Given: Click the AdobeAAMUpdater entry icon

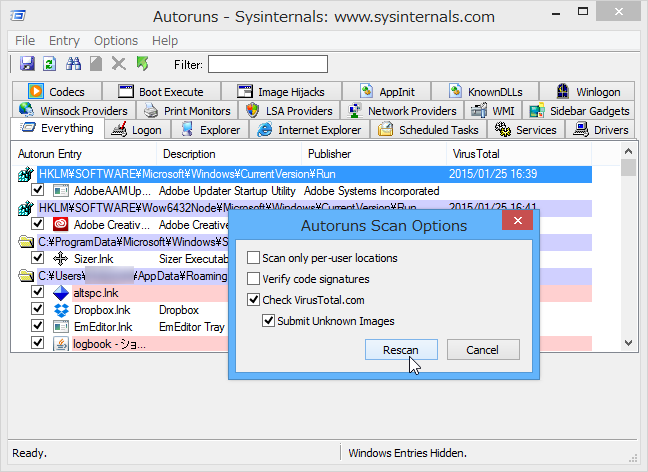Looking at the screenshot, I should point(61,191).
